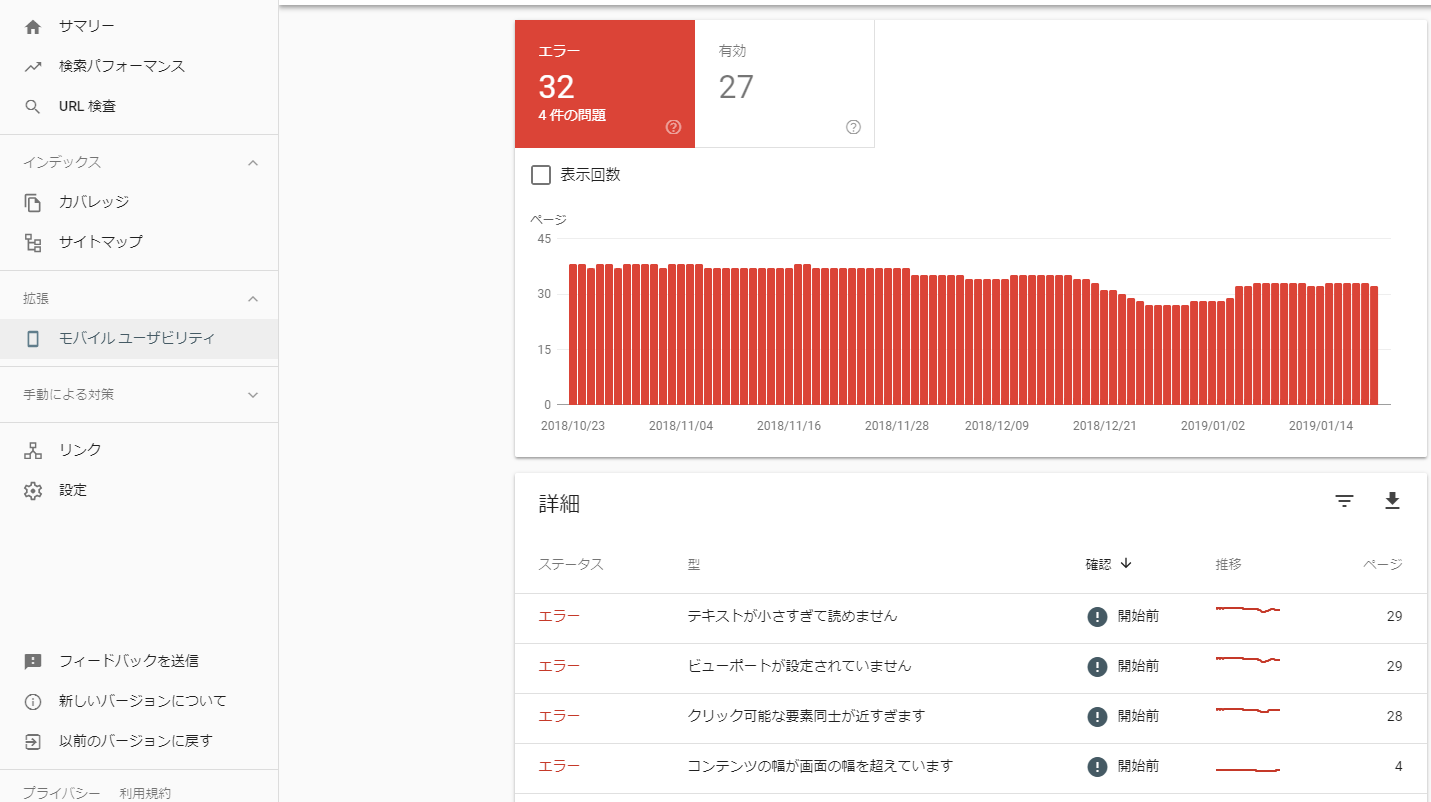Select the 有効 tab card
Image resolution: width=1431 pixels, height=802 pixels.
(784, 84)
